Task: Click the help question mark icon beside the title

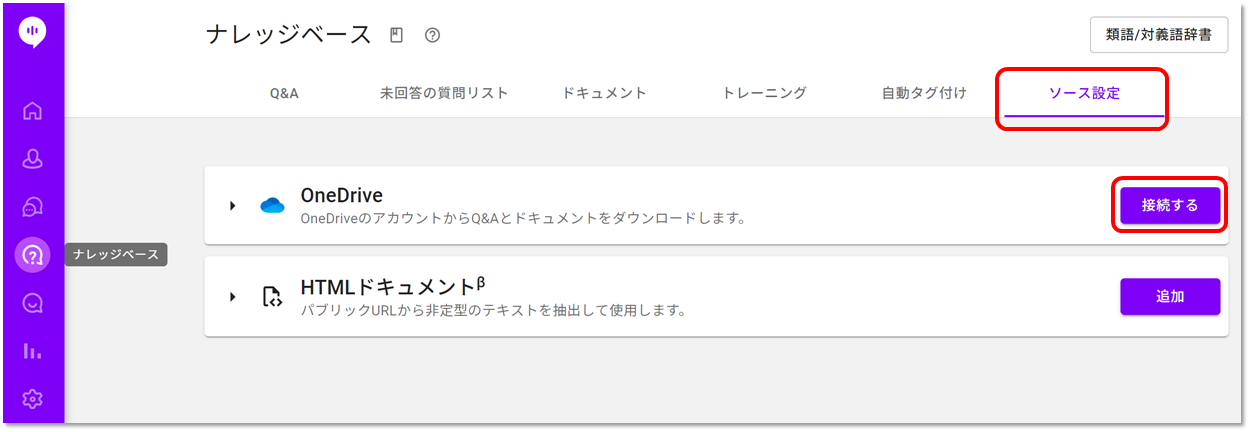Action: pos(432,35)
